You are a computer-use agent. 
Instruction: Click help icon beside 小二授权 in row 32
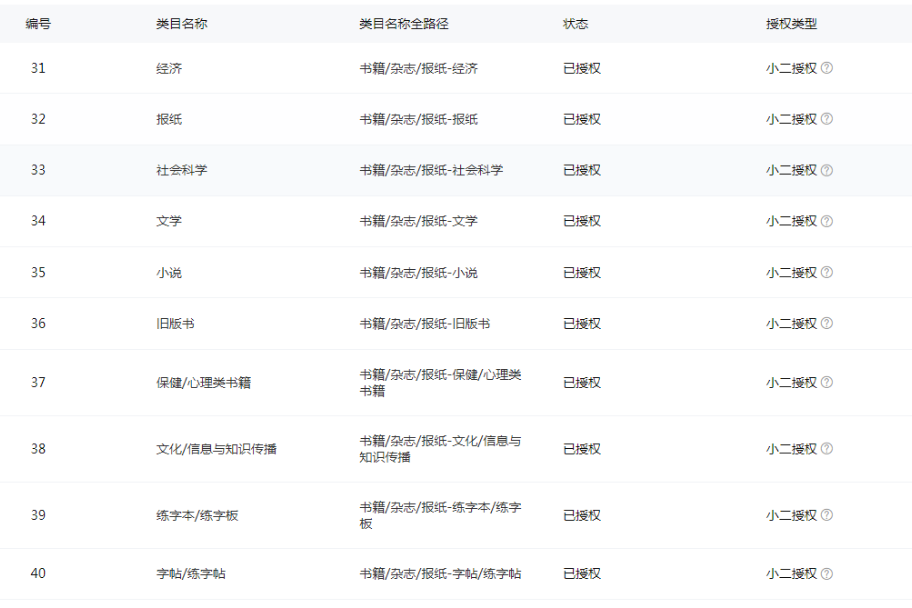pos(826,119)
